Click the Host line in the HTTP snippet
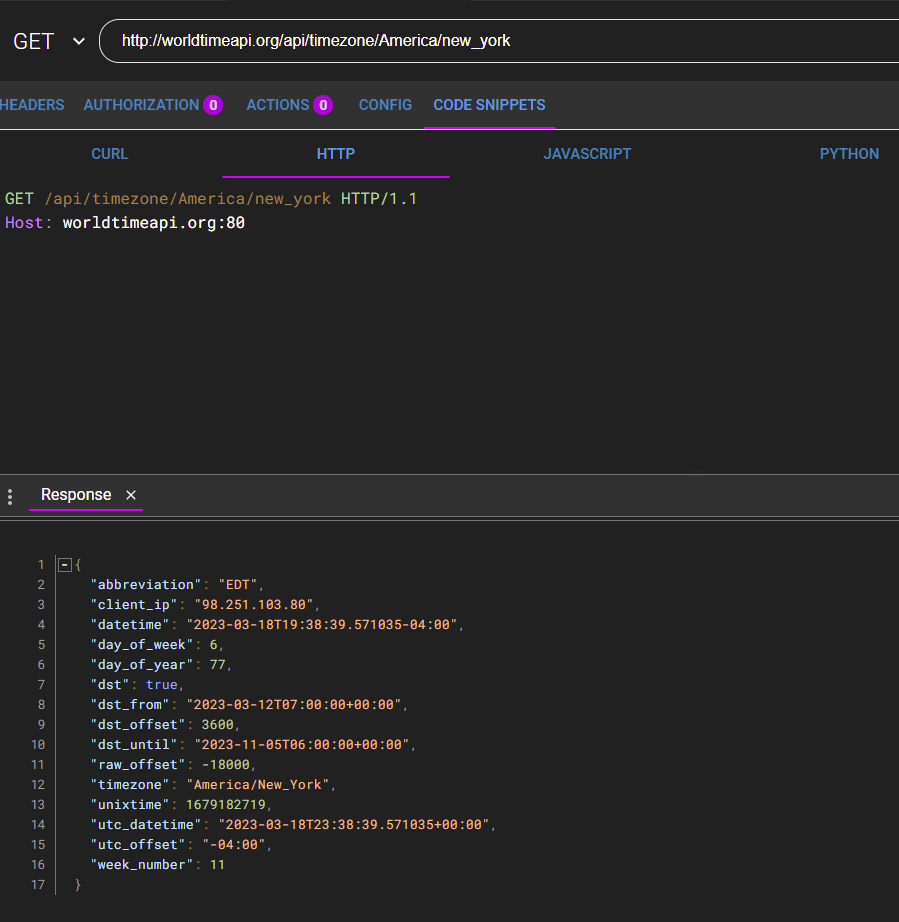 125,223
